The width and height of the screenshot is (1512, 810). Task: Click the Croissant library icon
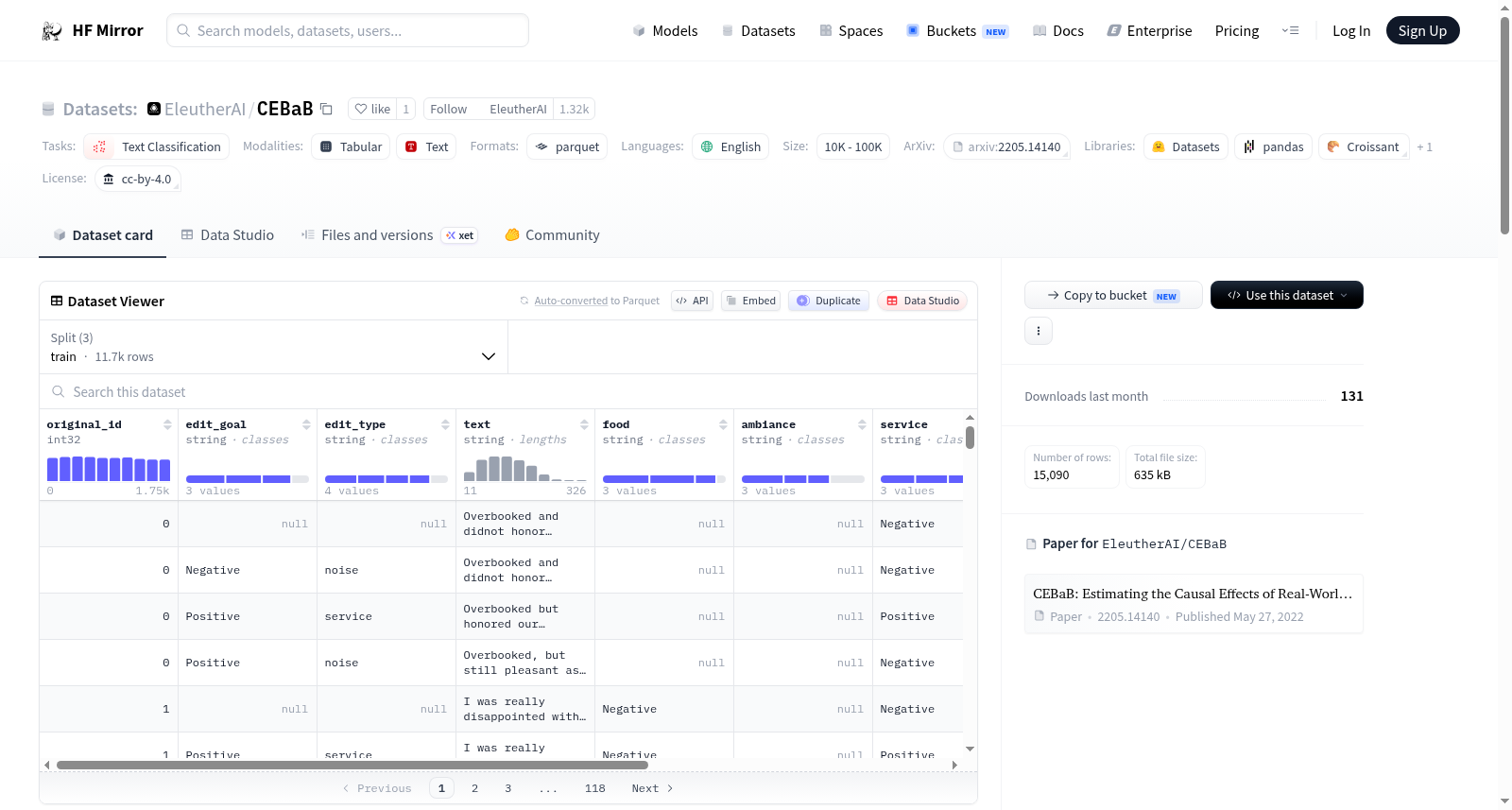[1333, 146]
